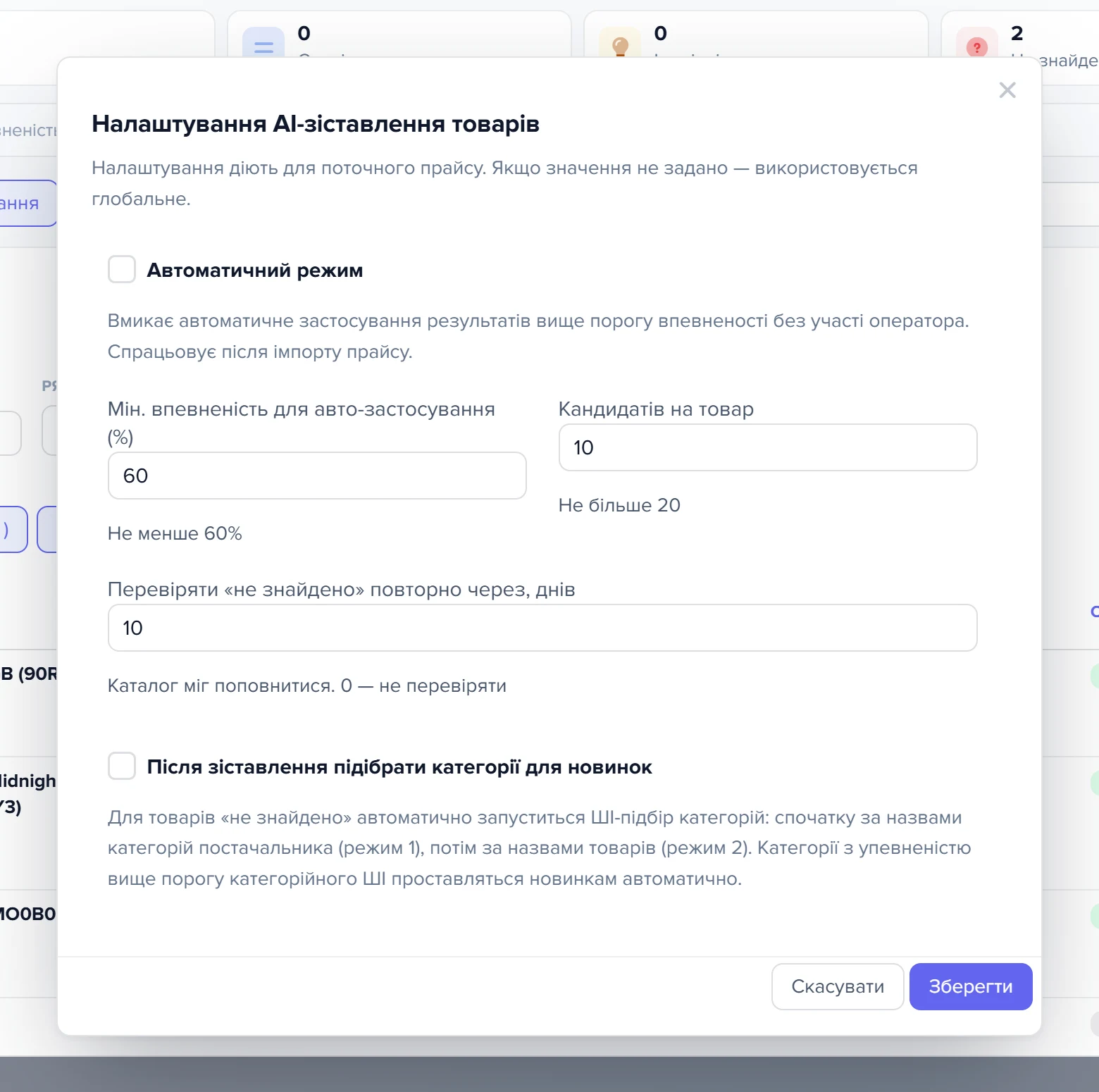Edit the Мін. впевненість percentage field
1099x1092 pixels.
click(317, 476)
